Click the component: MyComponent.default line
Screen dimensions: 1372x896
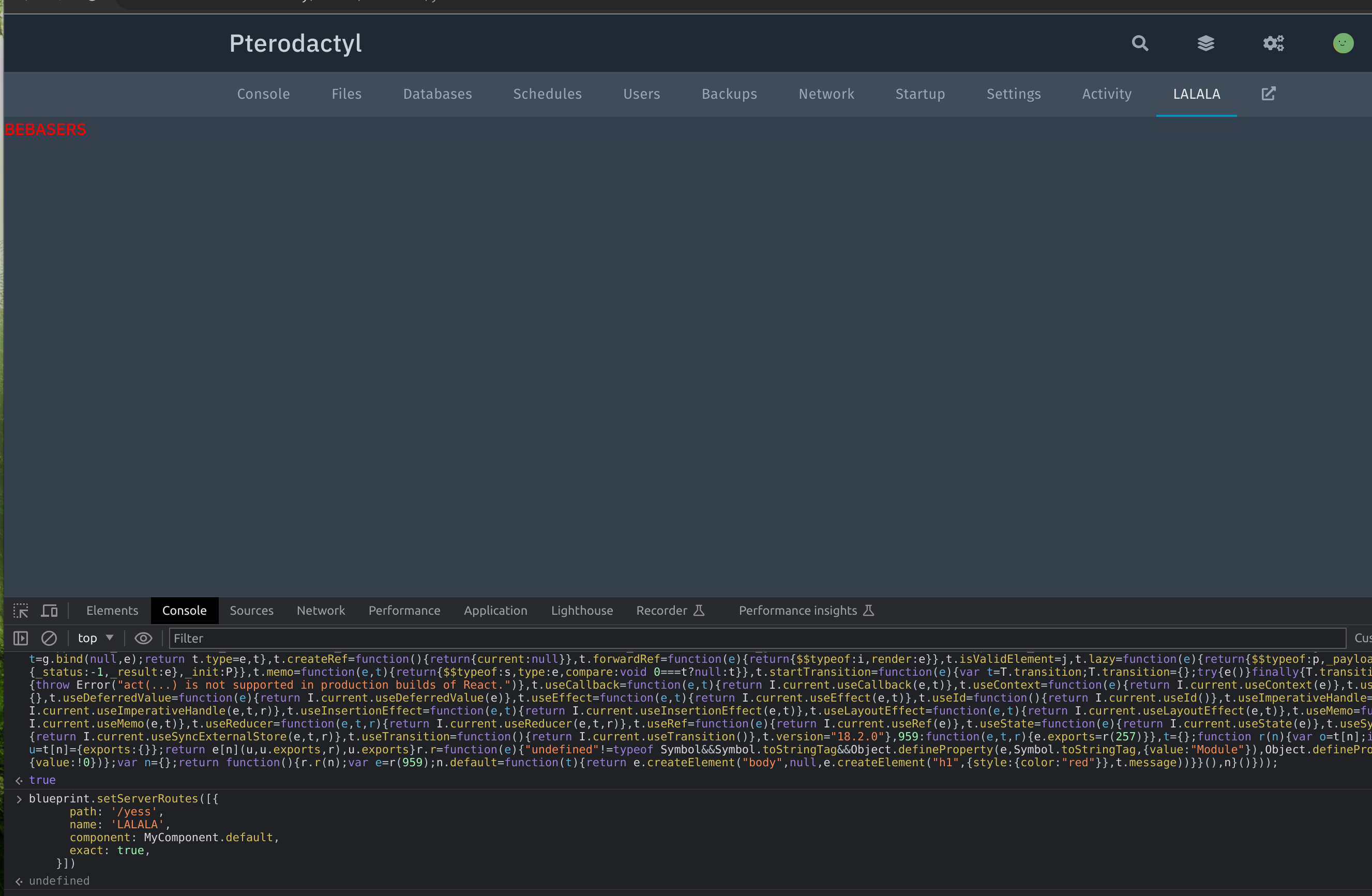(174, 837)
